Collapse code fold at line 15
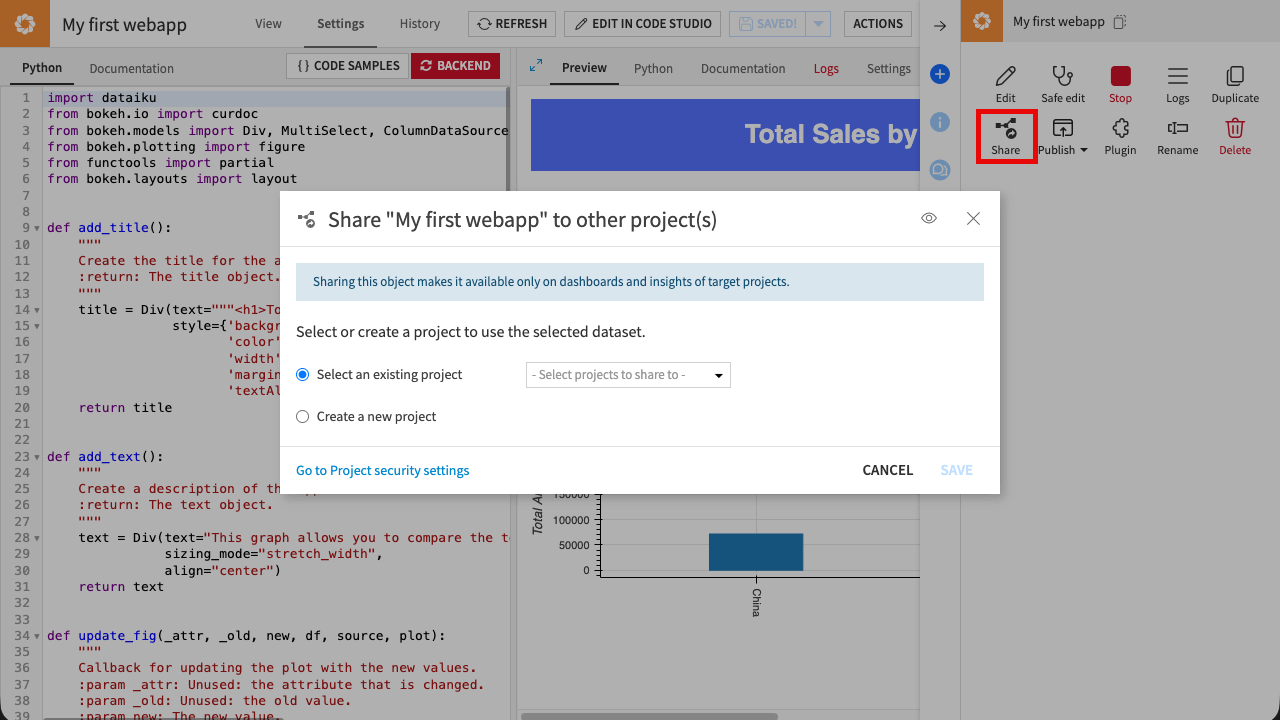This screenshot has width=1280, height=720. (x=38, y=326)
